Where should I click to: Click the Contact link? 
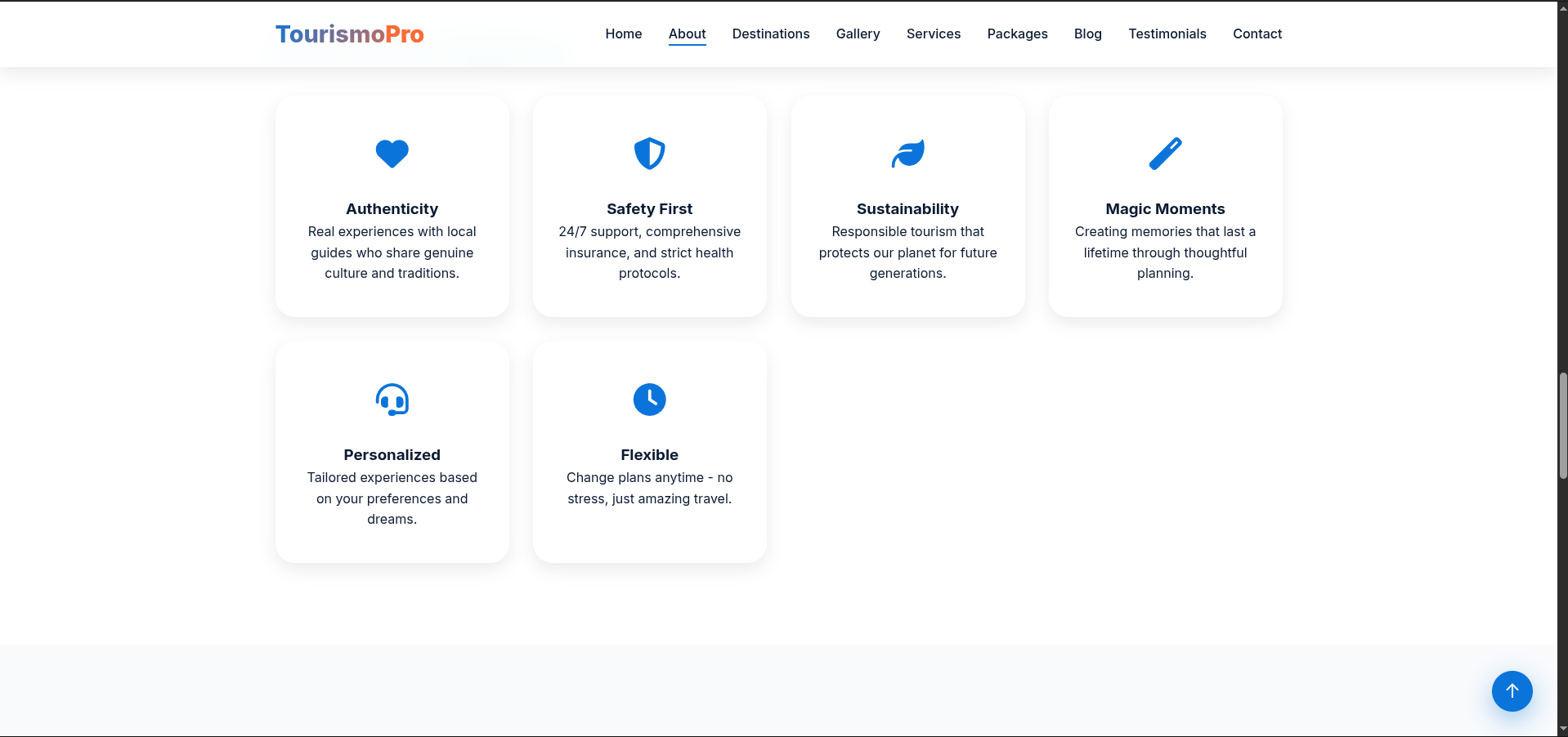tap(1257, 33)
